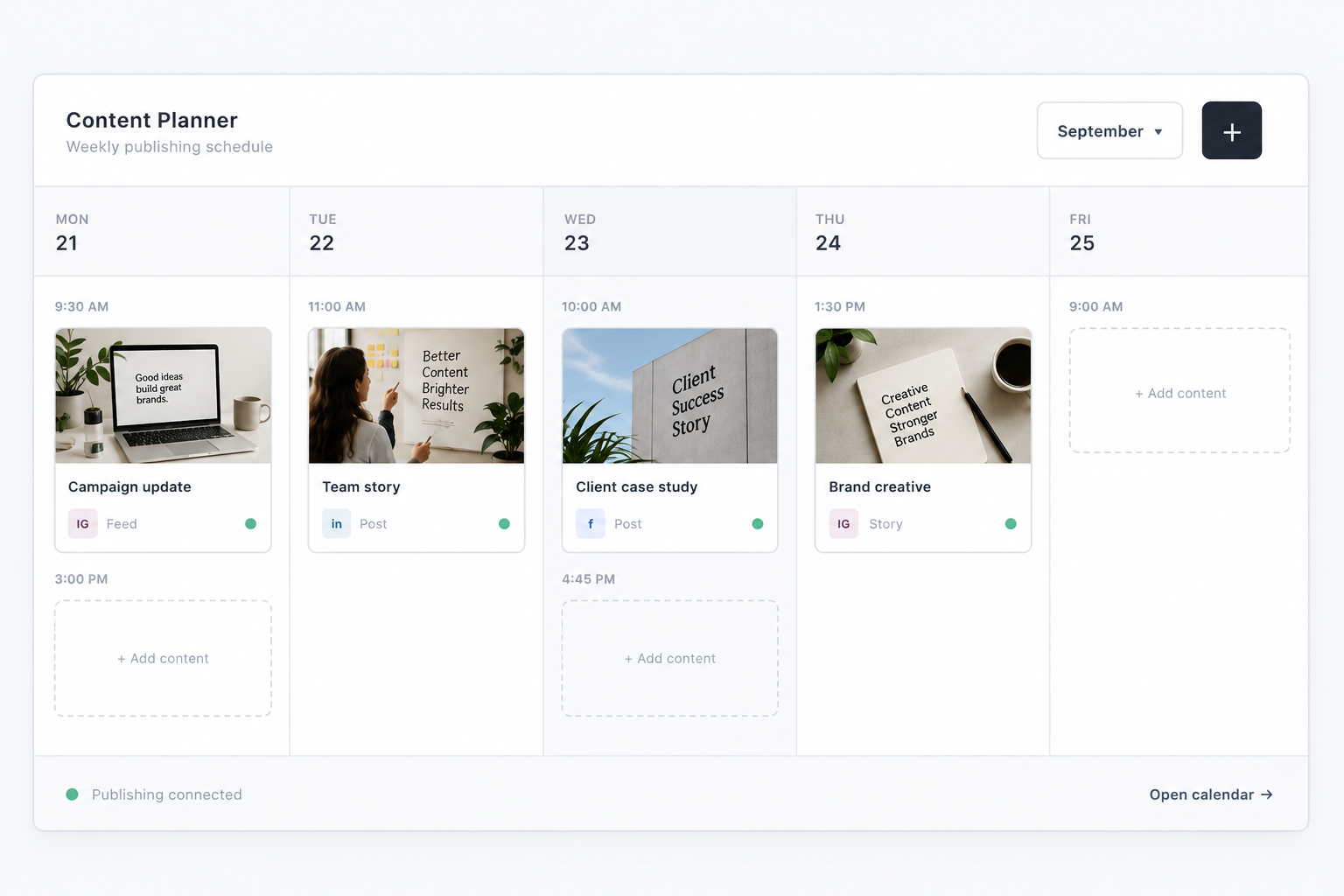Viewport: 1344px width, 896px height.
Task: Open the Client Success Story thumbnail
Action: click(670, 395)
